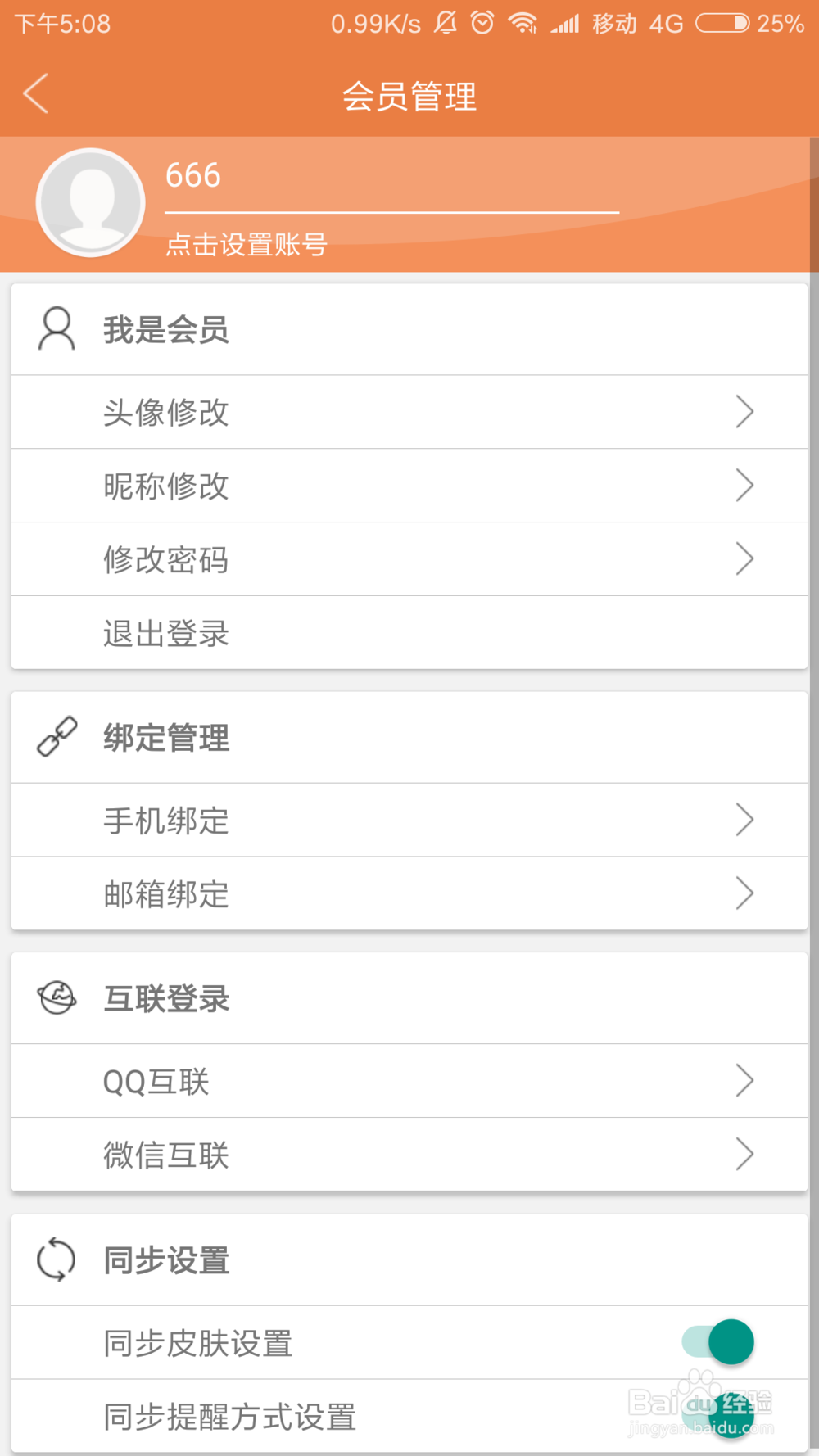This screenshot has height=1456, width=819.
Task: Select the 手机绑定 menu entry
Action: 409,820
